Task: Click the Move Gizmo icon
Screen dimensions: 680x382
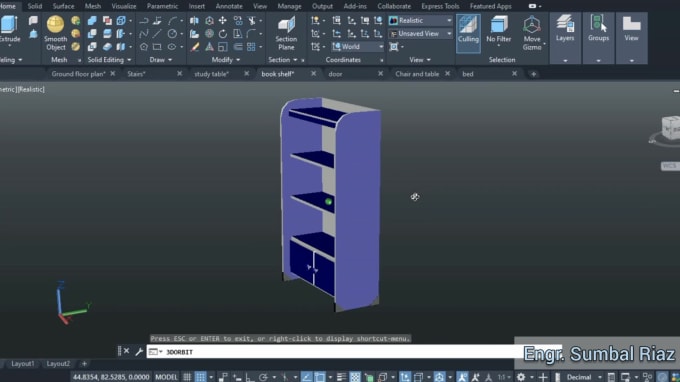Action: coord(532,33)
